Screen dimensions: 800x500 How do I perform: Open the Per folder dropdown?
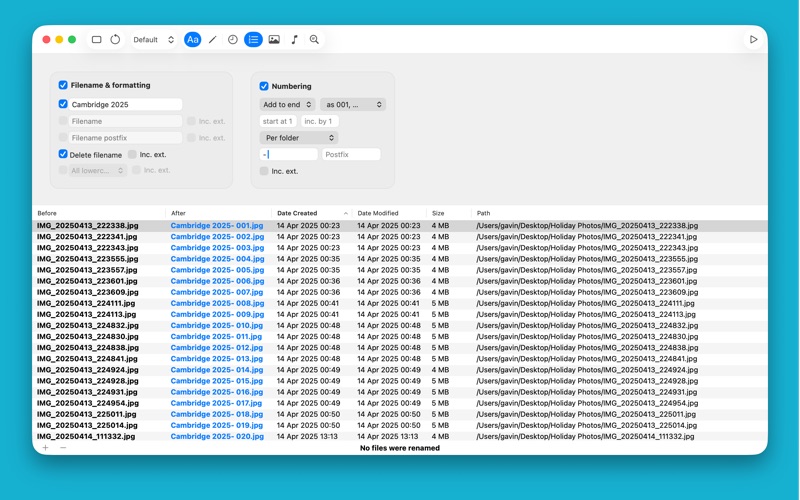click(299, 138)
